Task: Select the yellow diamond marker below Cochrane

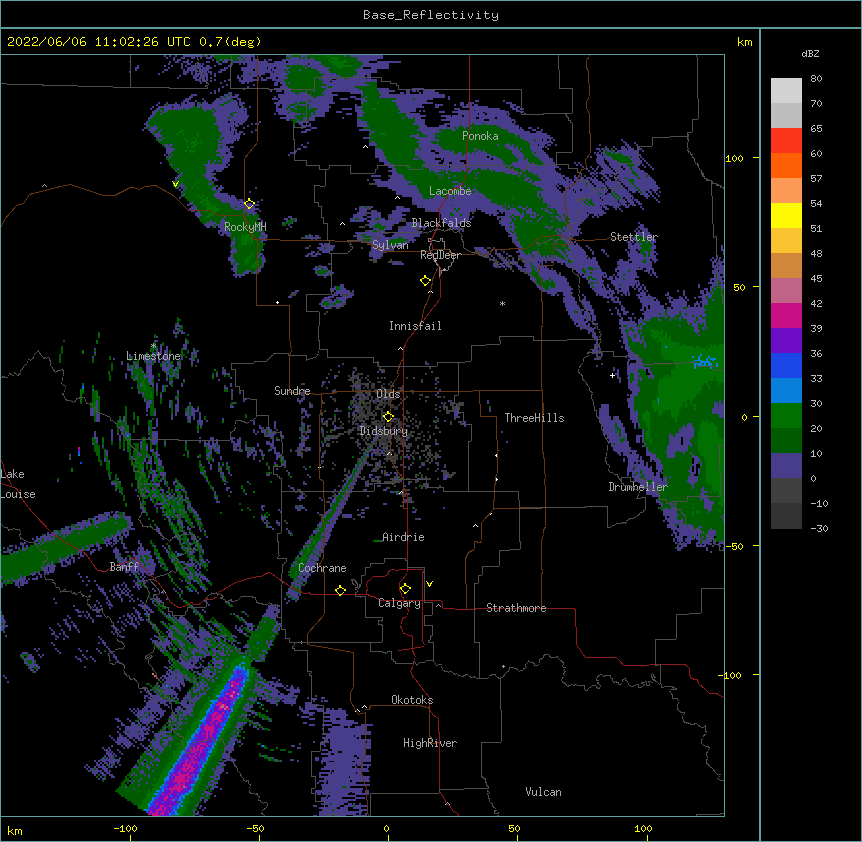Action: pos(340,590)
